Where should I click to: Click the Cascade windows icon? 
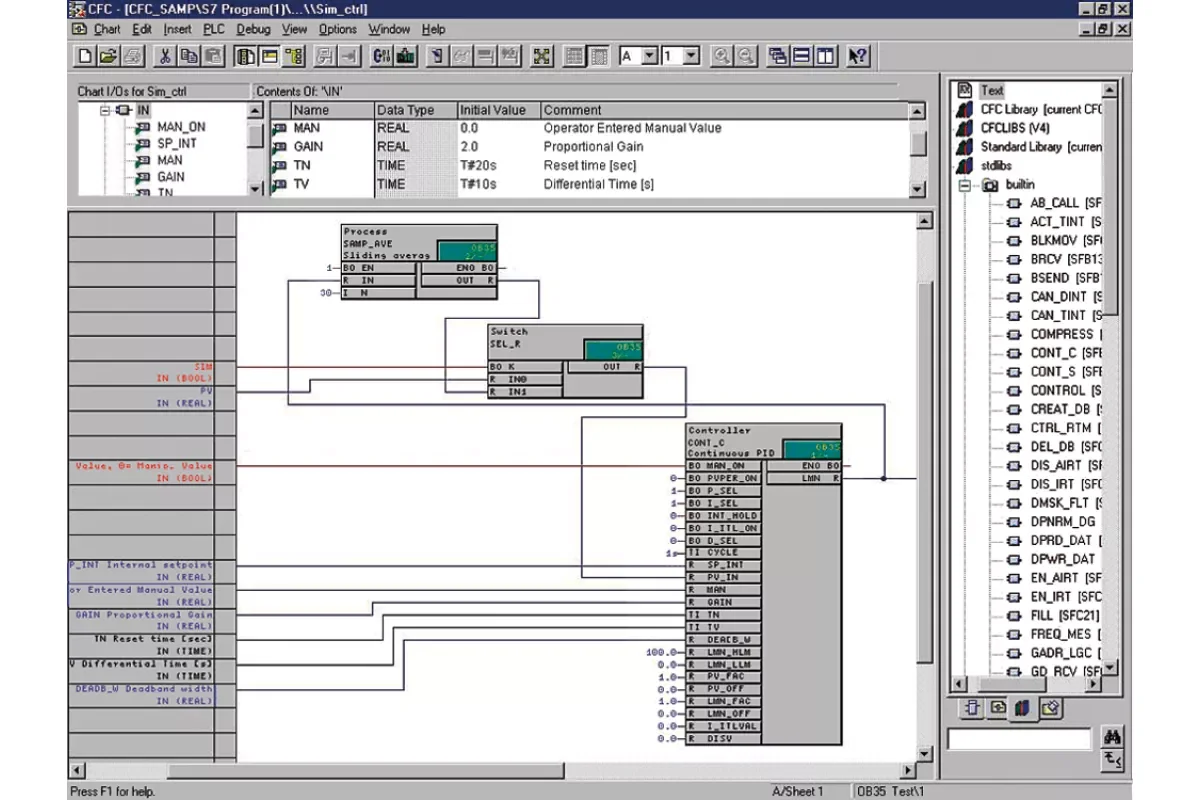778,57
